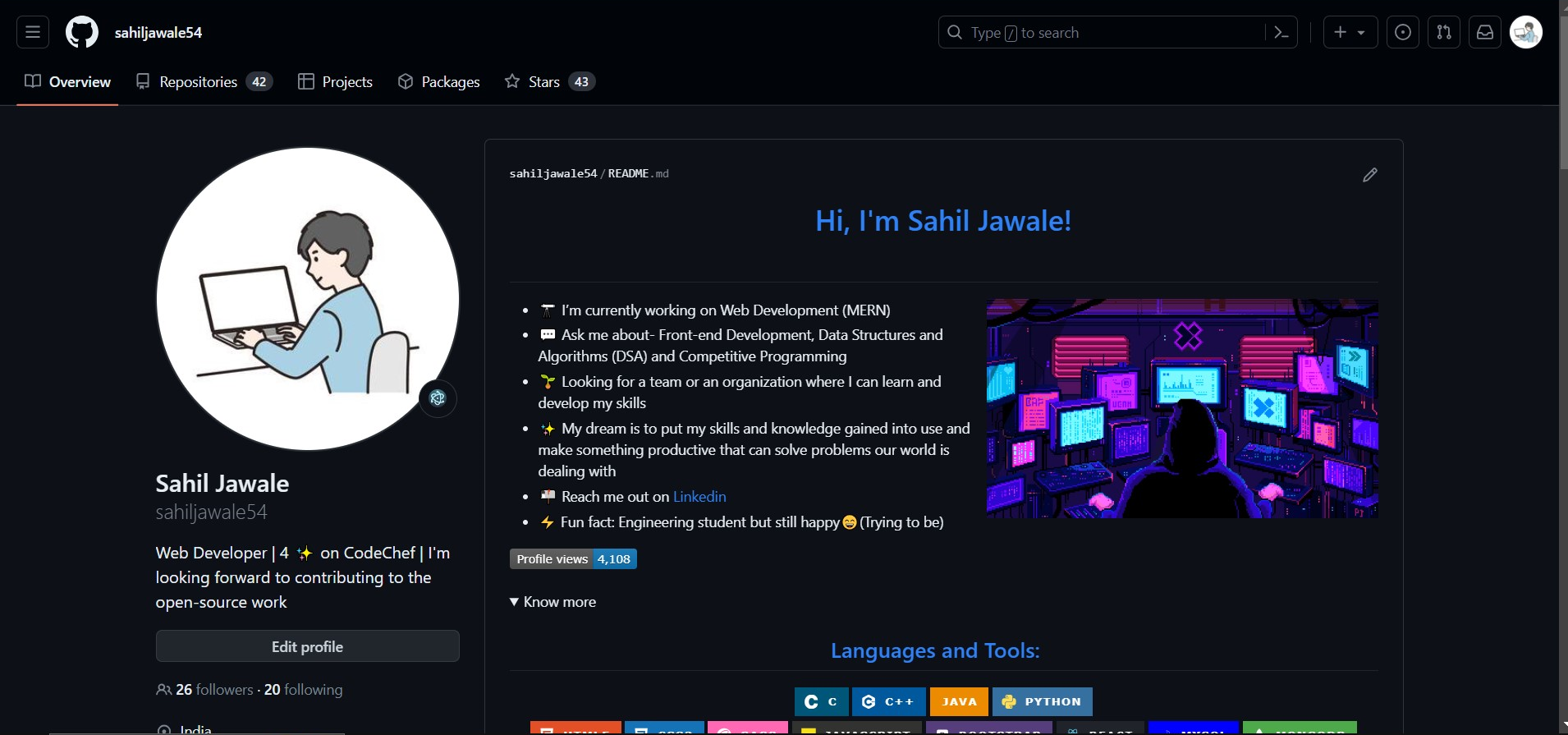
Task: View the 20 following link
Action: click(x=303, y=690)
